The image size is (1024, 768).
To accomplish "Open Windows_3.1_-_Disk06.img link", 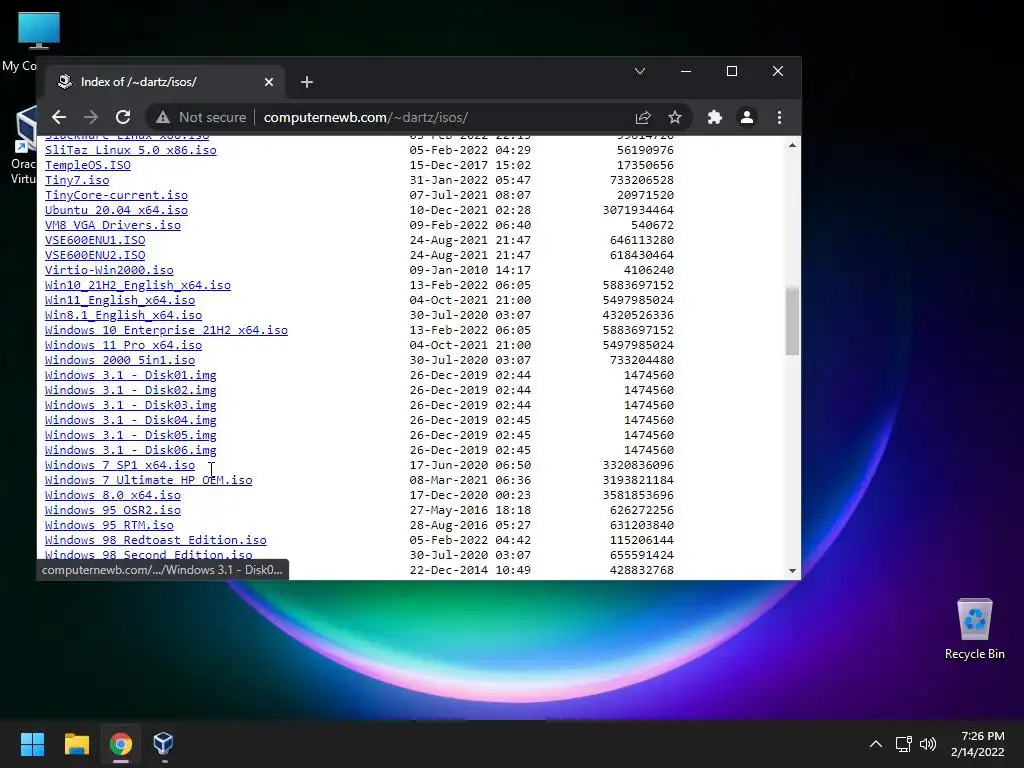I will tap(131, 451).
